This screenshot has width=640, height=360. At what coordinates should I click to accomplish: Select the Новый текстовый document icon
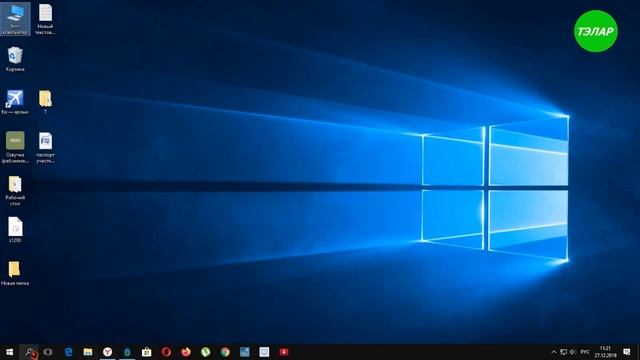[x=45, y=19]
